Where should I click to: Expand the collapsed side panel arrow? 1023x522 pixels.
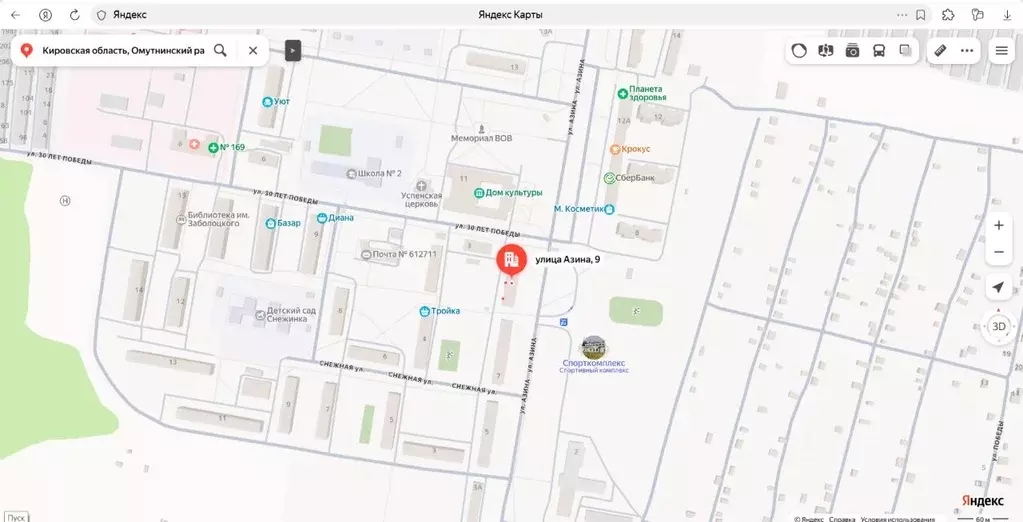point(293,50)
